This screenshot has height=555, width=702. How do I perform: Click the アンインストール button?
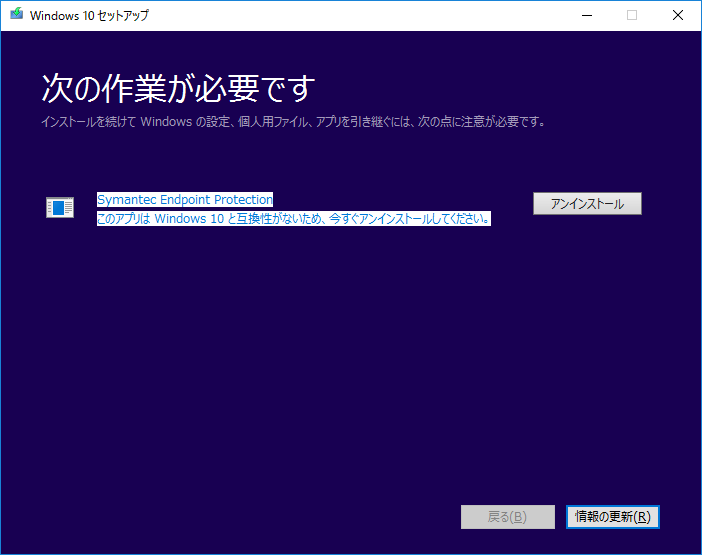587,204
